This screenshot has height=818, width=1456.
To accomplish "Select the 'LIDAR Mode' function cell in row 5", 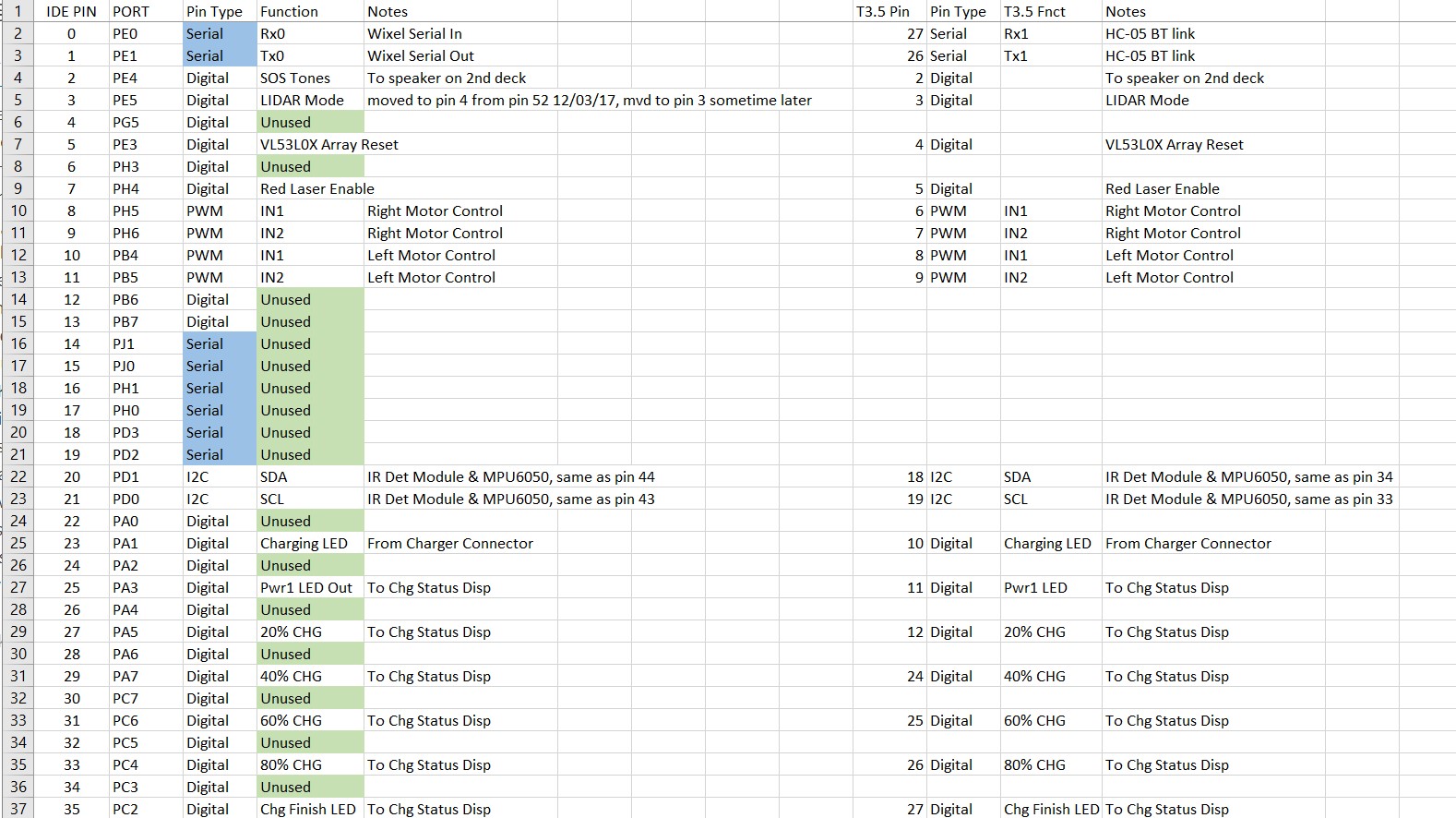I will point(310,100).
